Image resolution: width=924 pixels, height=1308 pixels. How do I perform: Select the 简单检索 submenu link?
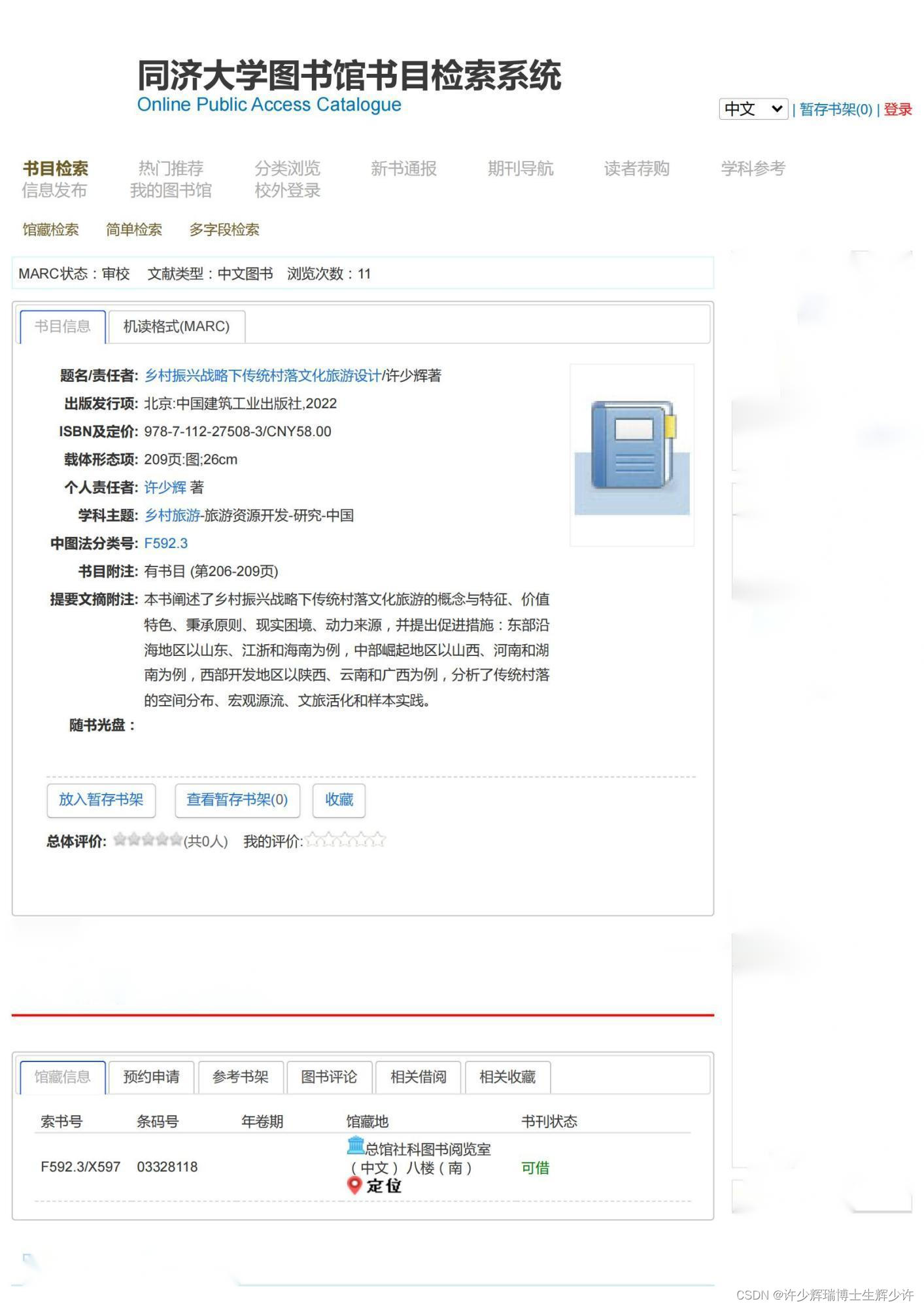(x=134, y=230)
